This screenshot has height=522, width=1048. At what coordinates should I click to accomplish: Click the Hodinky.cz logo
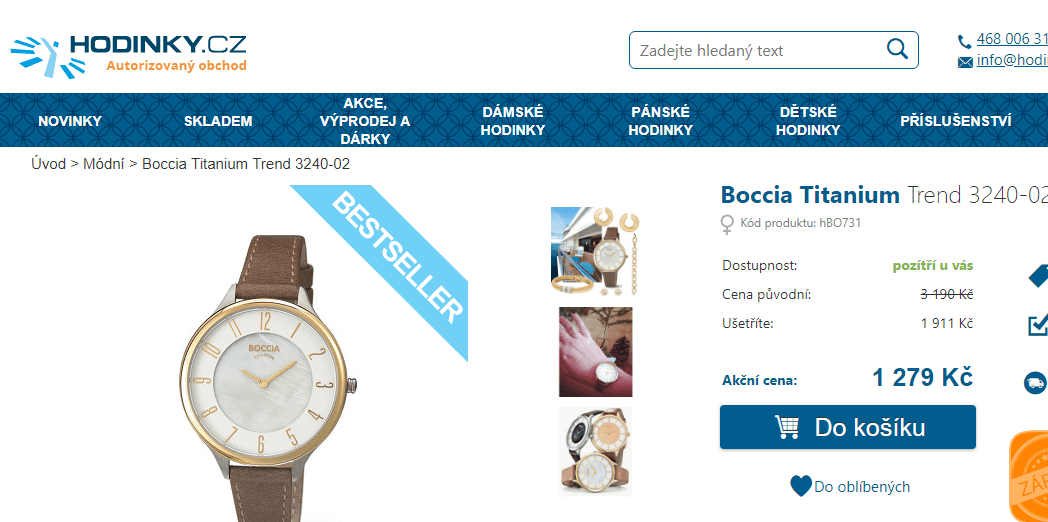[128, 55]
